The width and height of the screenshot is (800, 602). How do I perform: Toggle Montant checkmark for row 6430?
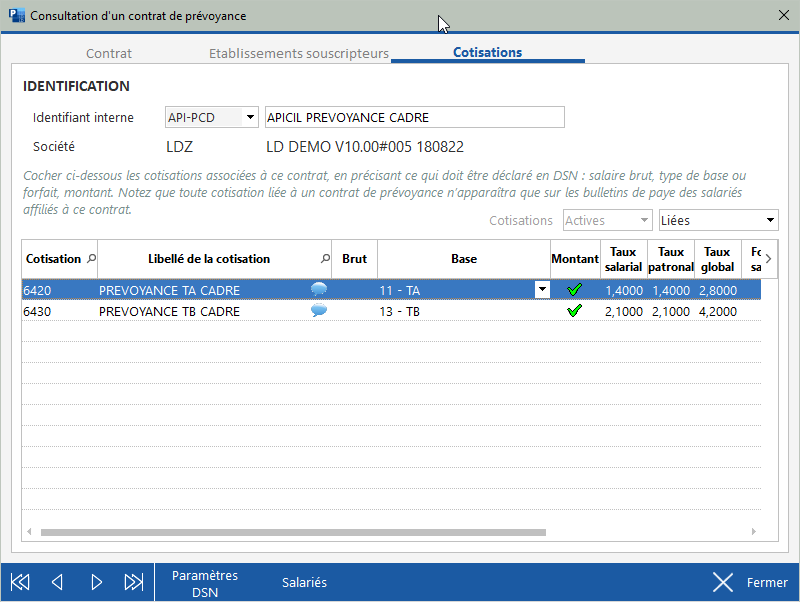click(574, 311)
